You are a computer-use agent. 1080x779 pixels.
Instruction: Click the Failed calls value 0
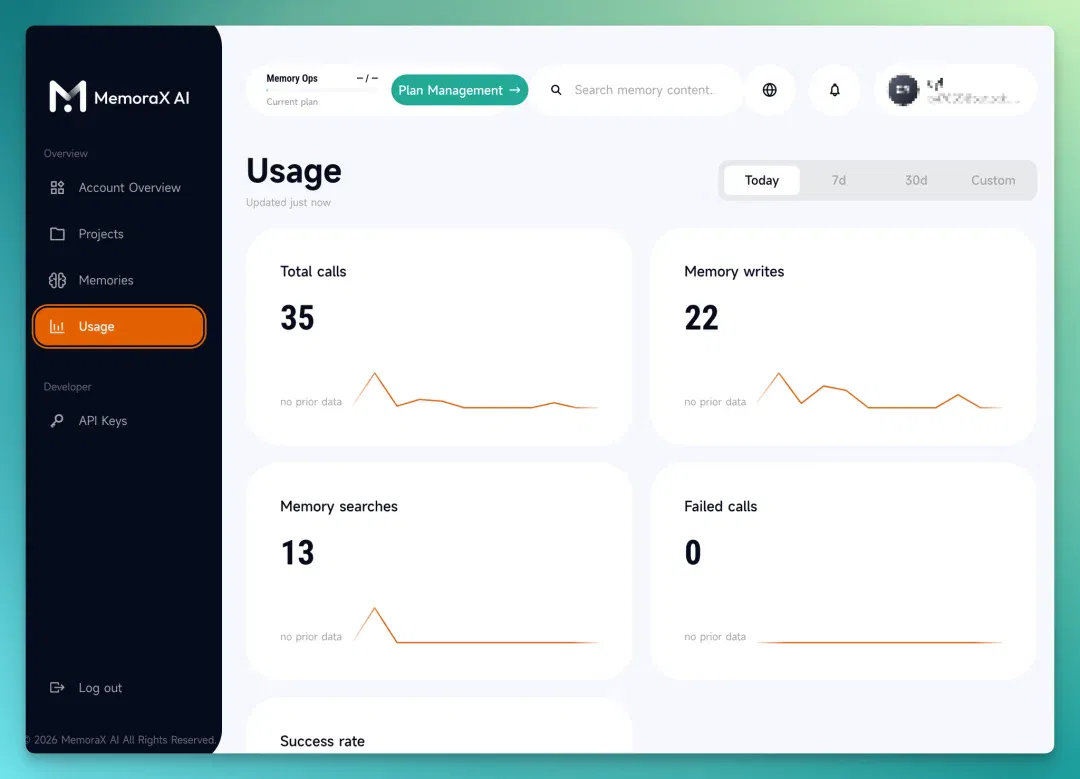(x=693, y=553)
